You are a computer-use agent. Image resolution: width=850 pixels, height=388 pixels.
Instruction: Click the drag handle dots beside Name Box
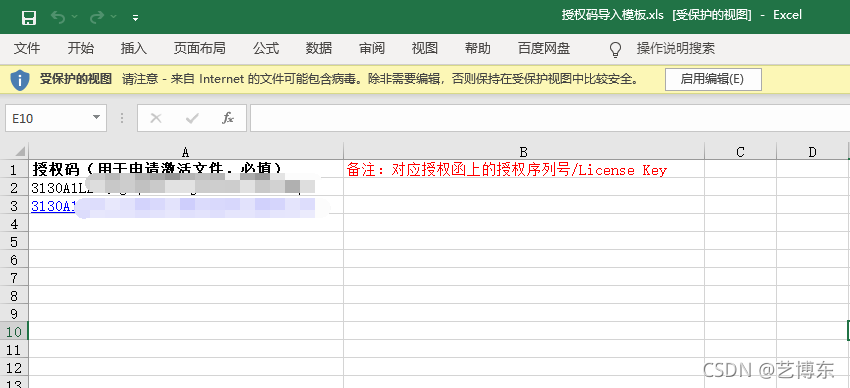click(122, 118)
